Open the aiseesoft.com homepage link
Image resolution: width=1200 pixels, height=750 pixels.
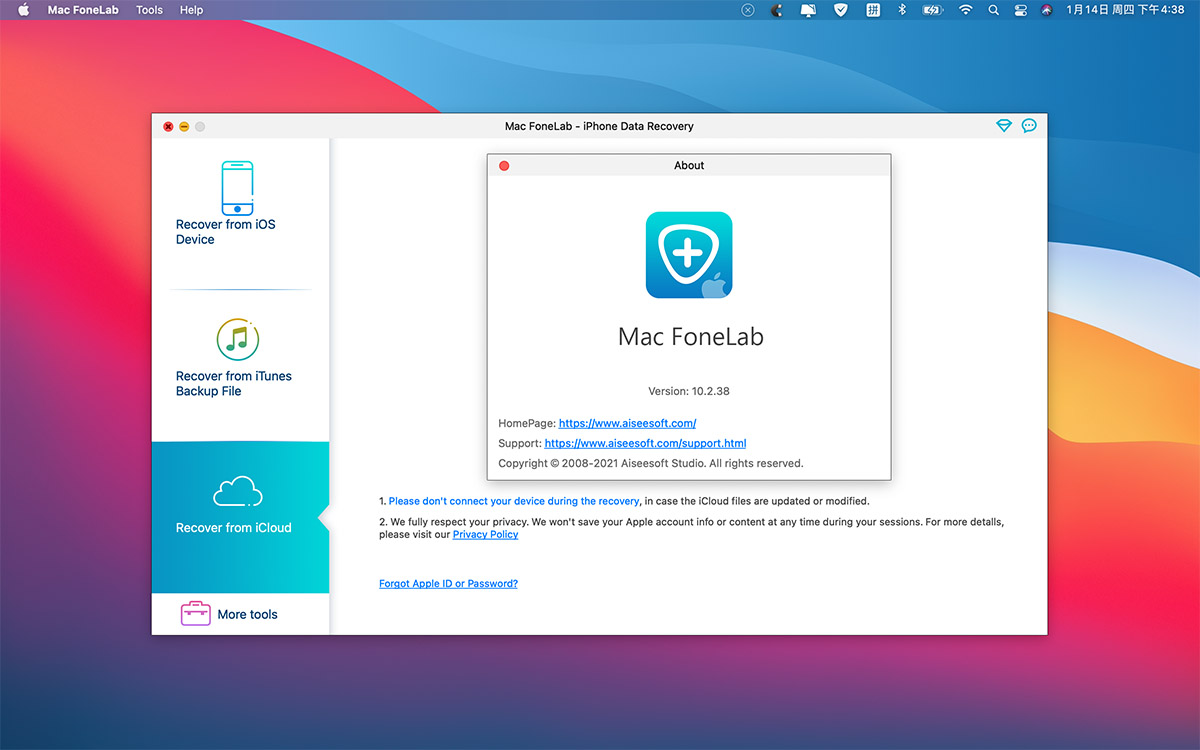[627, 424]
